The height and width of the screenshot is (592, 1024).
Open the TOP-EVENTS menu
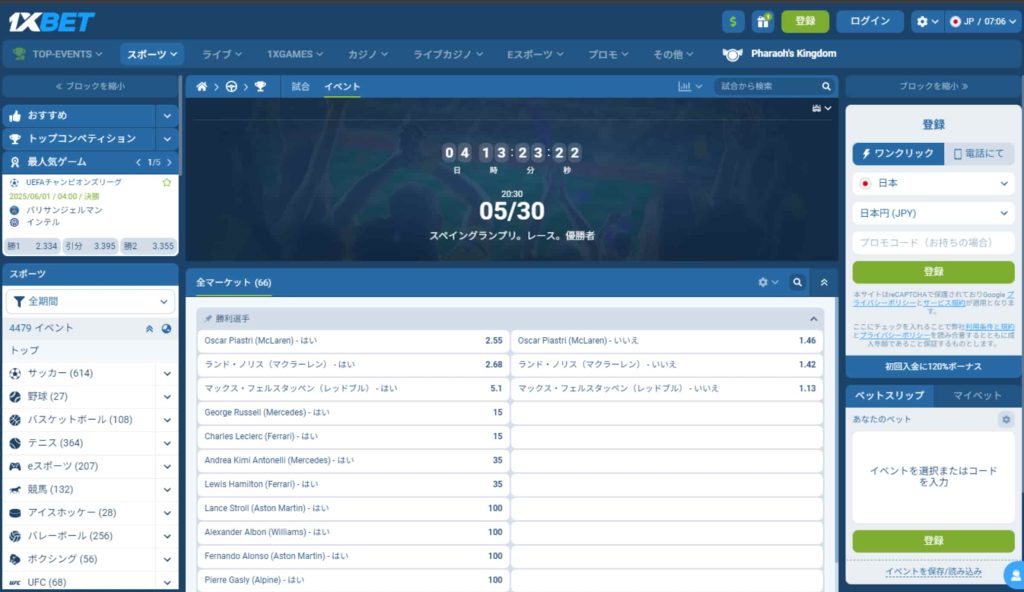tap(57, 54)
